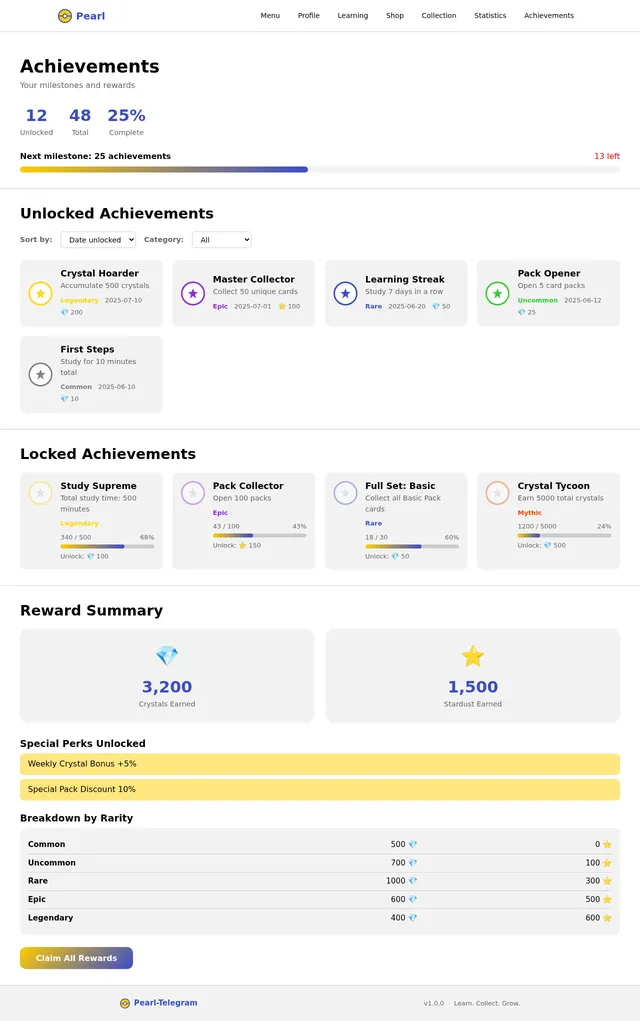Click the v1.0.0 version text in footer
The width and height of the screenshot is (640, 1021).
click(x=434, y=1003)
